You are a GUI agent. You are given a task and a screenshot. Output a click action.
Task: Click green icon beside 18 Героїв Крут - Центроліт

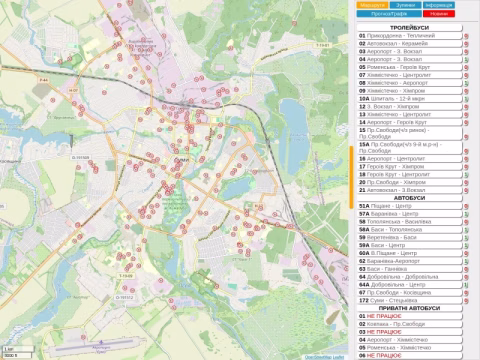tap(466, 175)
